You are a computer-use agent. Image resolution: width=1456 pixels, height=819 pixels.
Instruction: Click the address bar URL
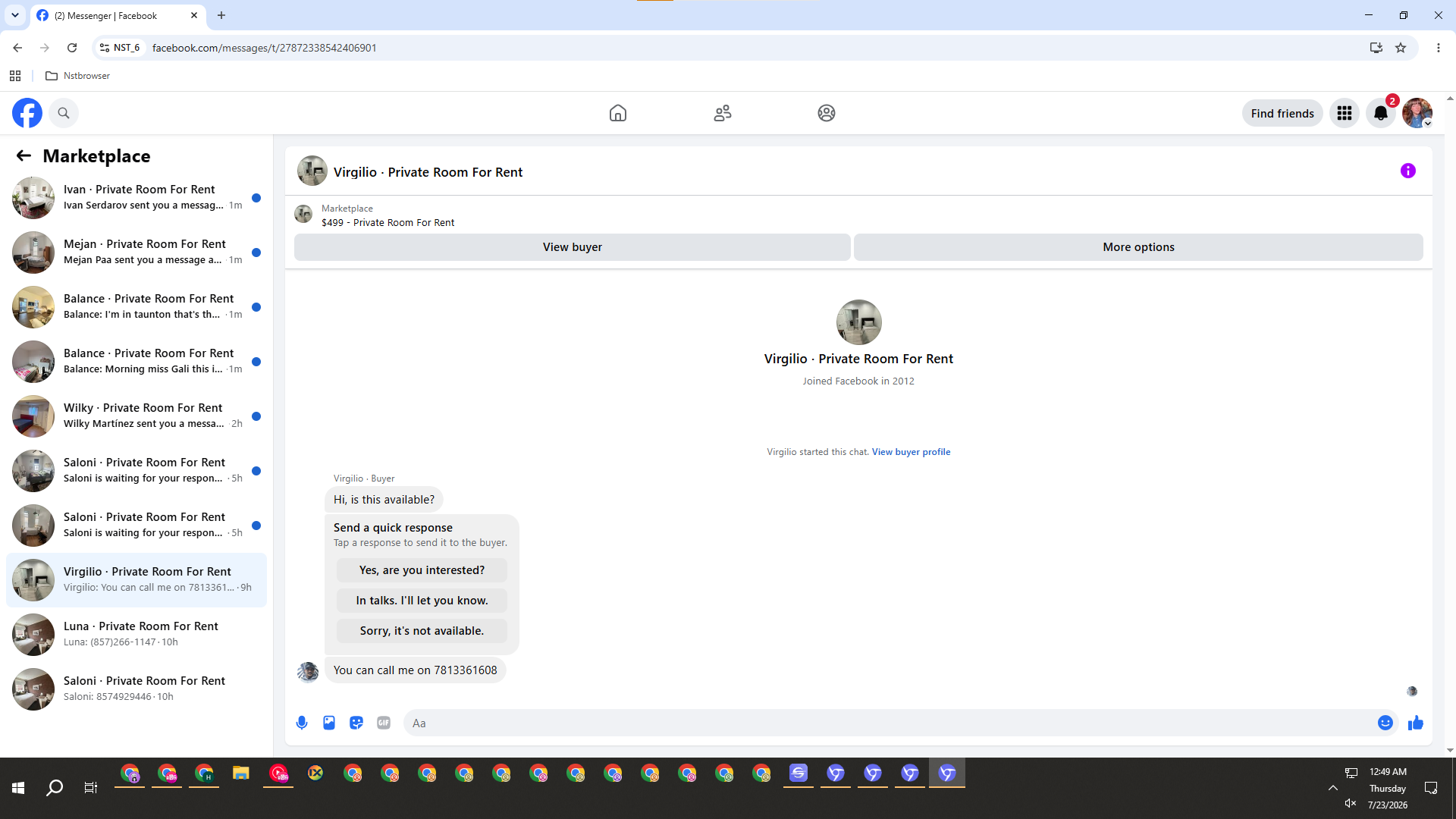click(264, 48)
